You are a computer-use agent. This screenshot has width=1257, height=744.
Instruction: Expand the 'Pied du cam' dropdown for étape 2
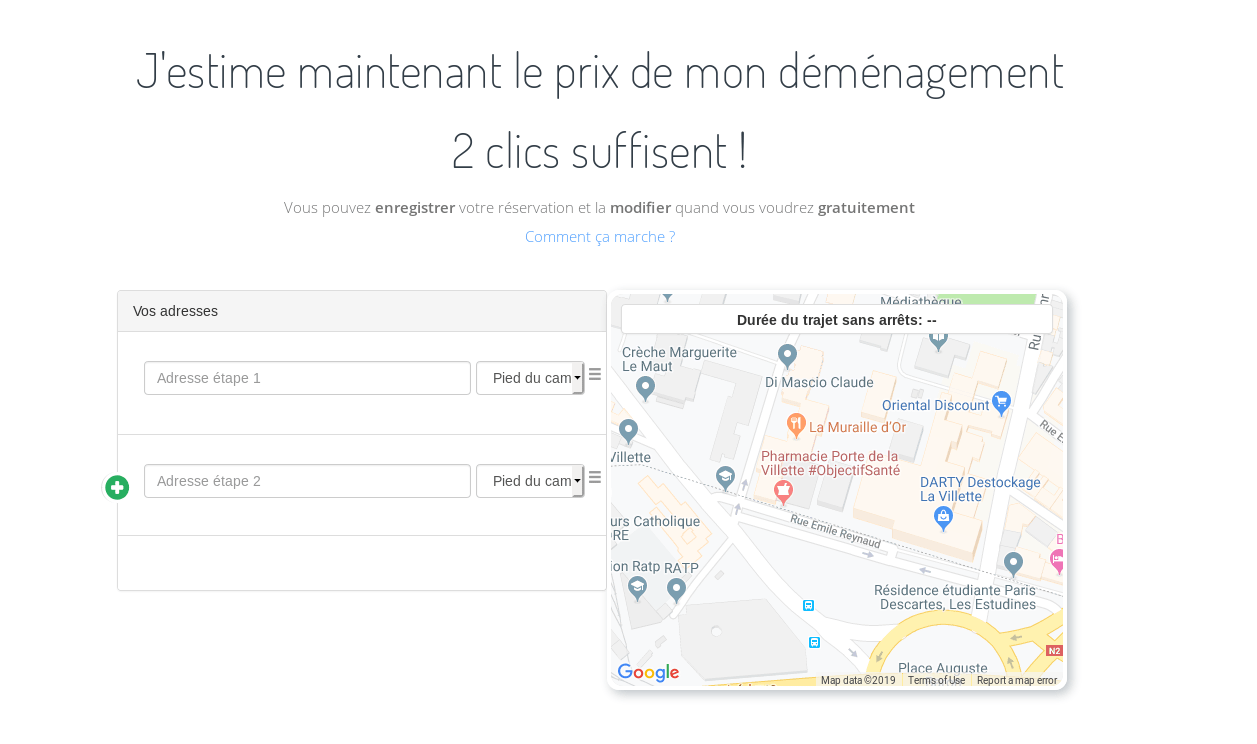coord(530,481)
